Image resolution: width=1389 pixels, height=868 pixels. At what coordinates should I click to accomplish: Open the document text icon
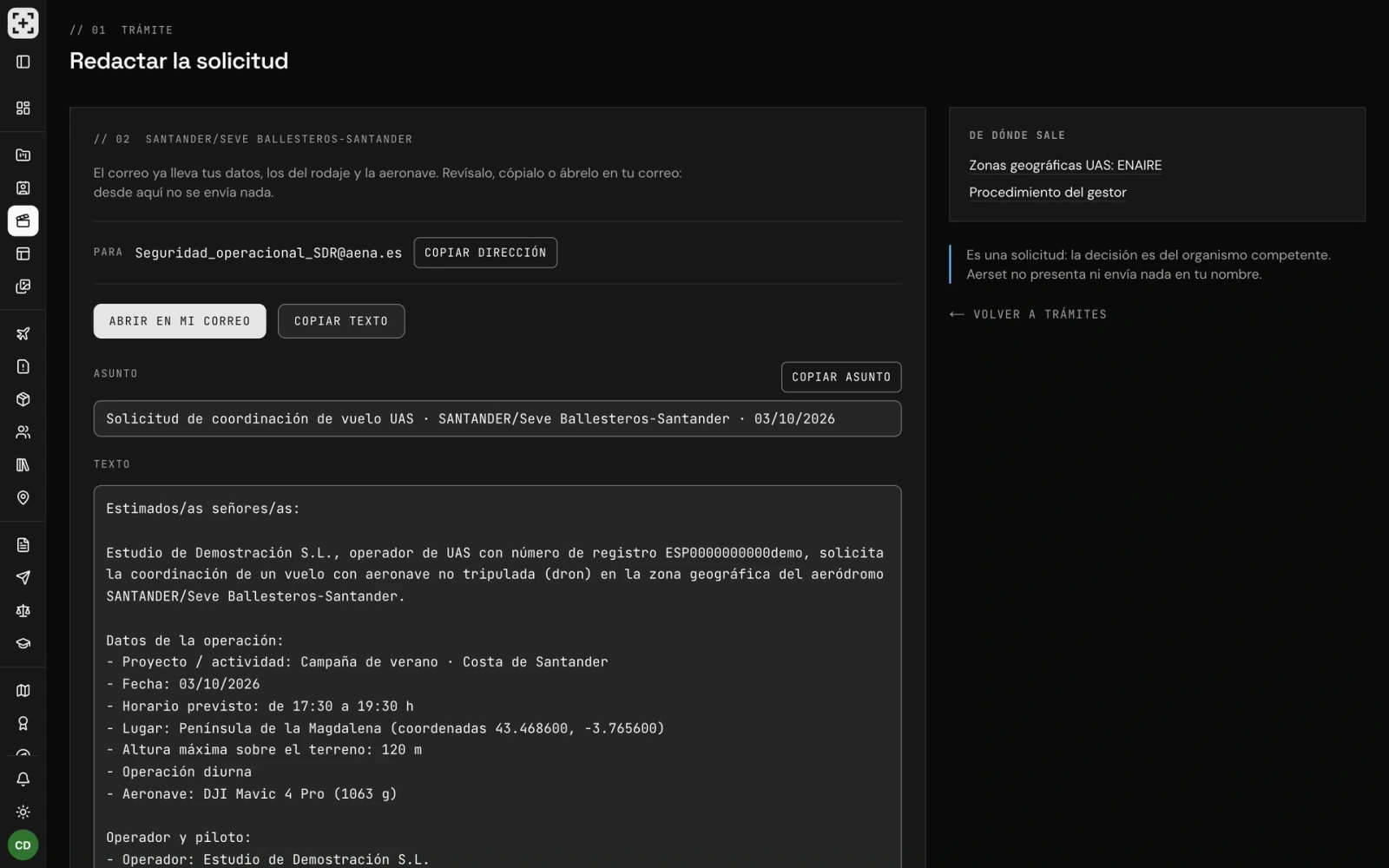coord(23,545)
